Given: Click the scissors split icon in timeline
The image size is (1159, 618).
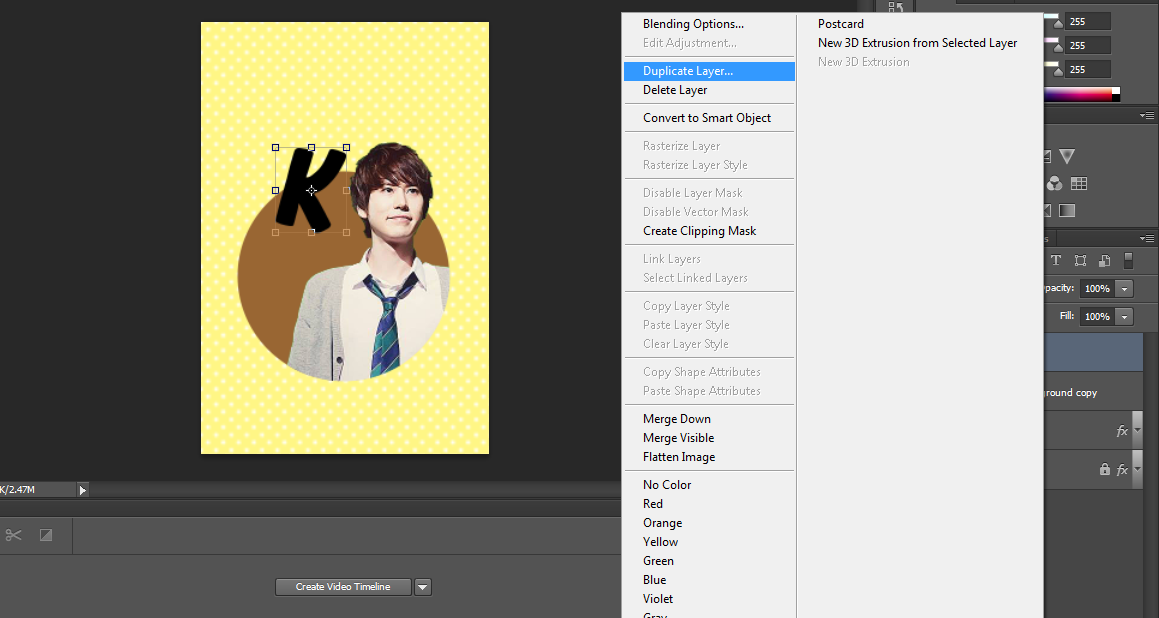Looking at the screenshot, I should point(13,535).
